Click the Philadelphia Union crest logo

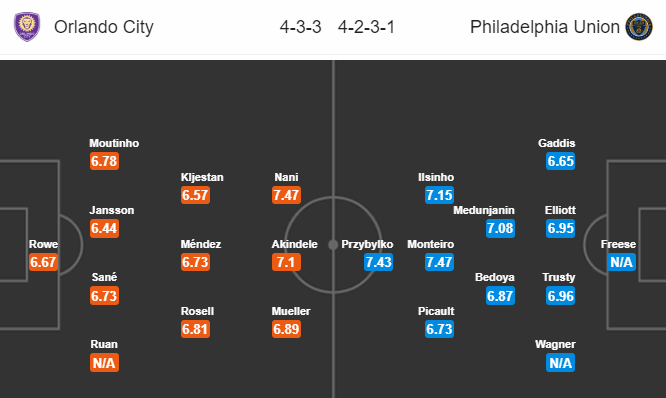(x=639, y=27)
